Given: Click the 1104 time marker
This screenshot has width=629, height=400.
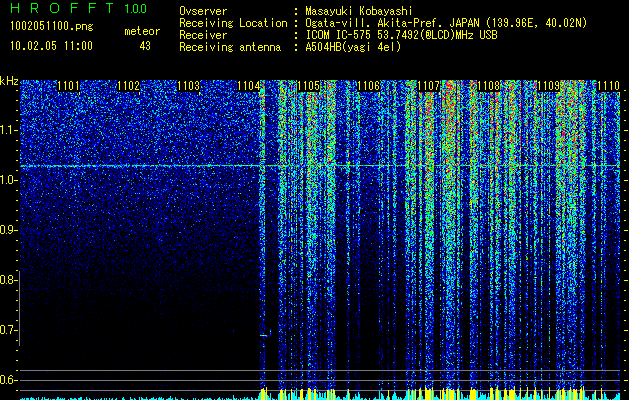Looking at the screenshot, I should click(x=249, y=86).
